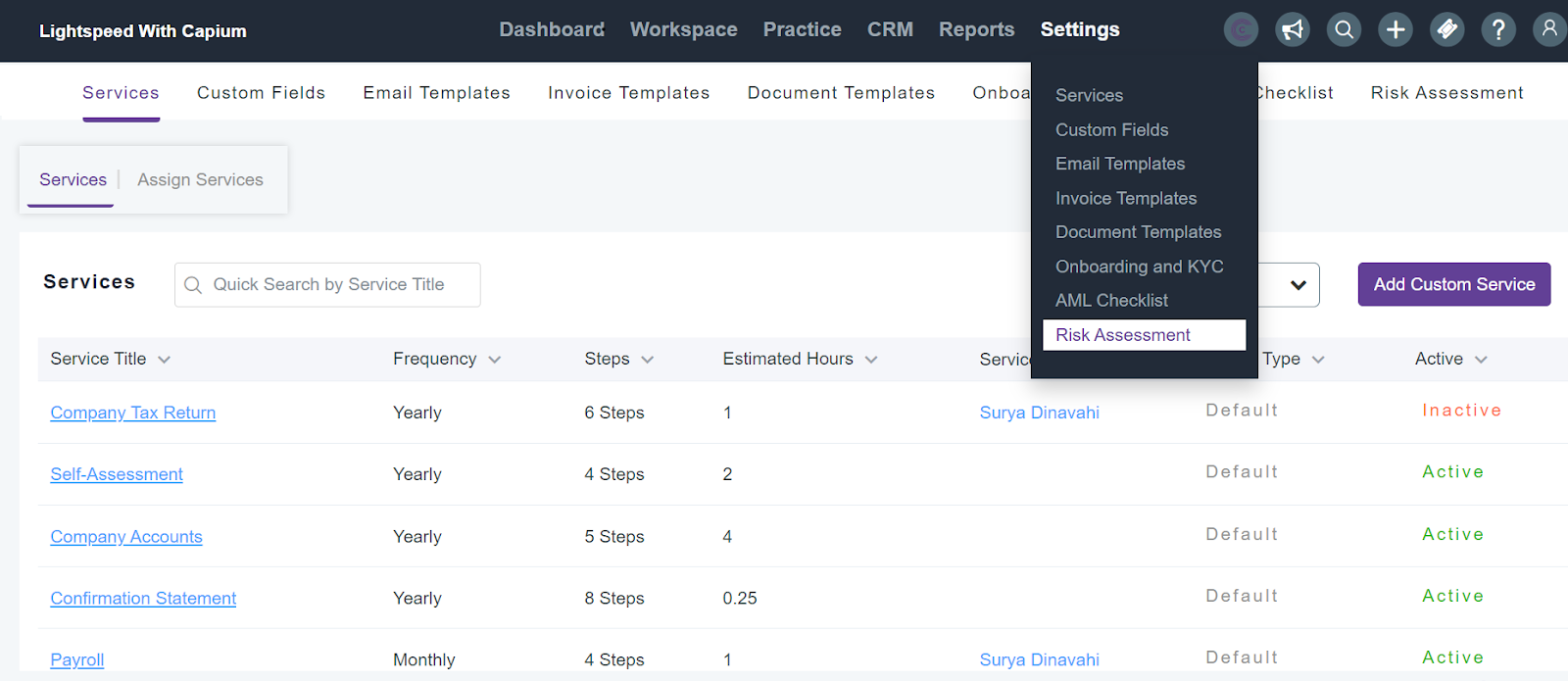Open Self-Assessment service link
This screenshot has height=681, width=1568.
coord(117,475)
